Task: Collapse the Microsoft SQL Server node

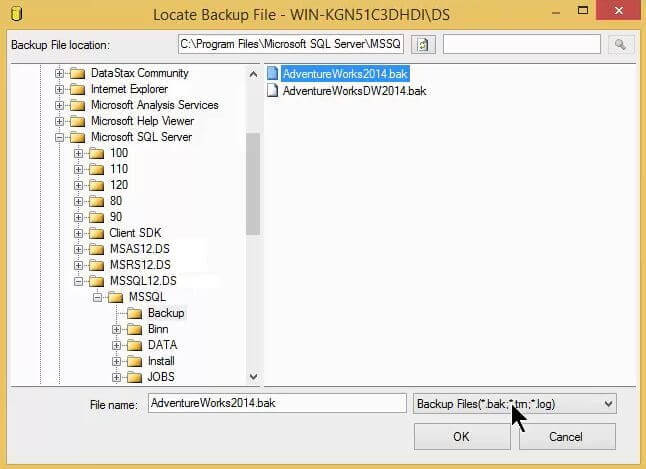Action: pos(59,137)
